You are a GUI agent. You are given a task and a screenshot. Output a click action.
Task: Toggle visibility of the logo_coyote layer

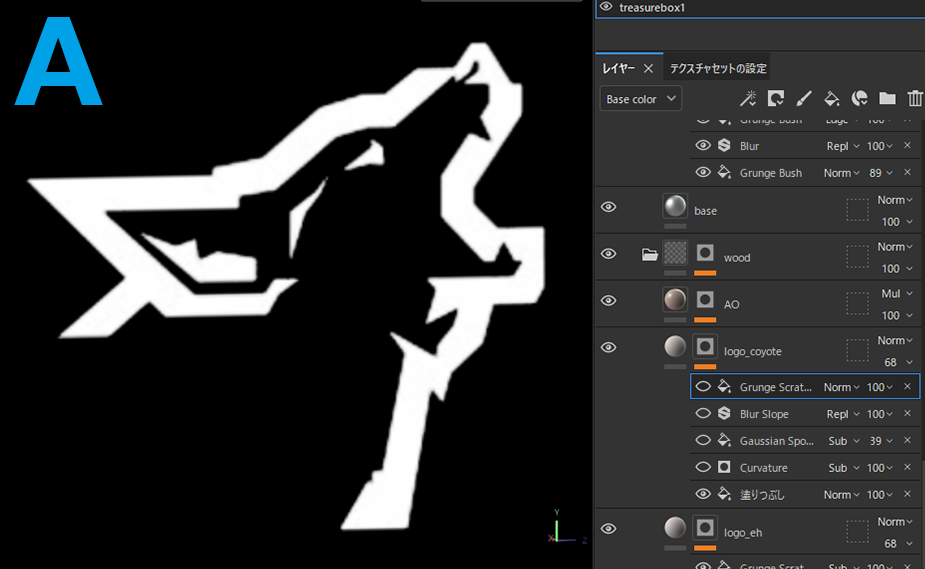[608, 347]
